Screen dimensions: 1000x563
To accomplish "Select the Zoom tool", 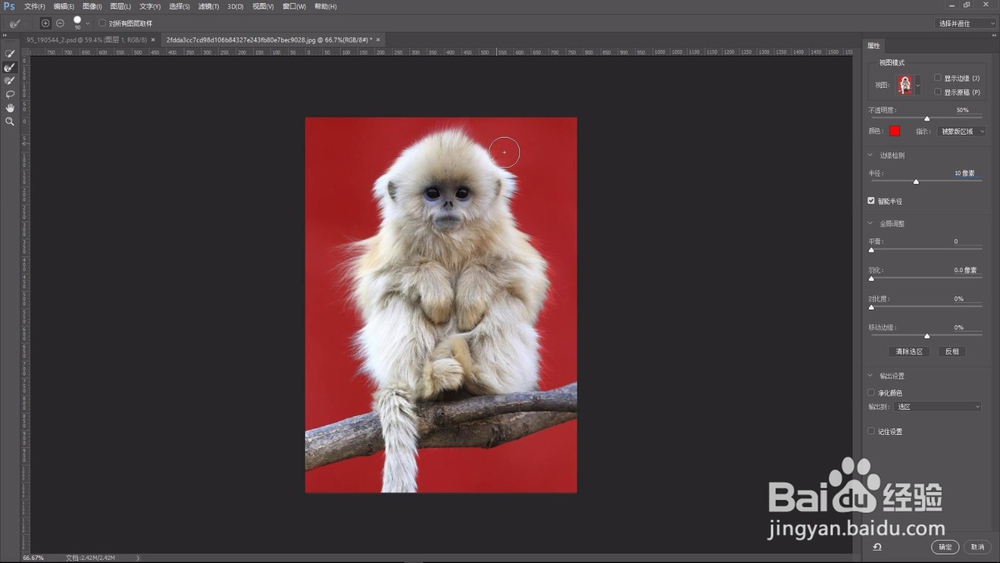I will [x=10, y=121].
